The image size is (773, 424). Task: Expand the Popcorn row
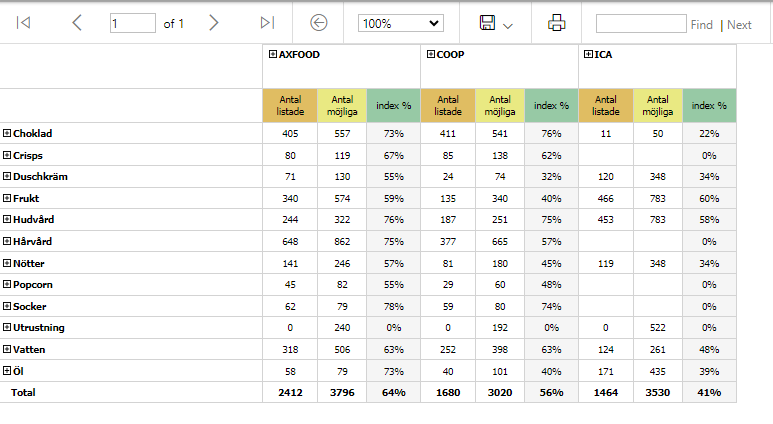point(7,284)
